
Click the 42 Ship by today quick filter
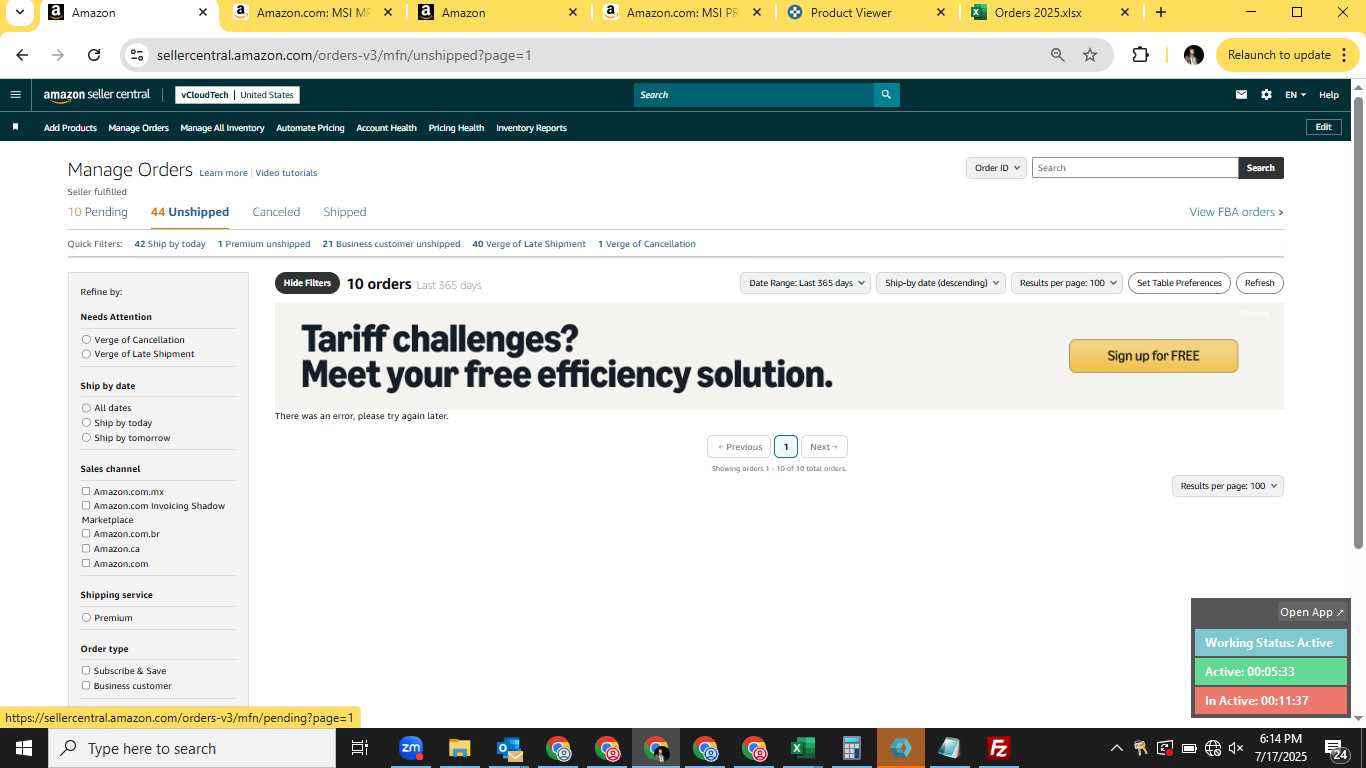click(170, 244)
